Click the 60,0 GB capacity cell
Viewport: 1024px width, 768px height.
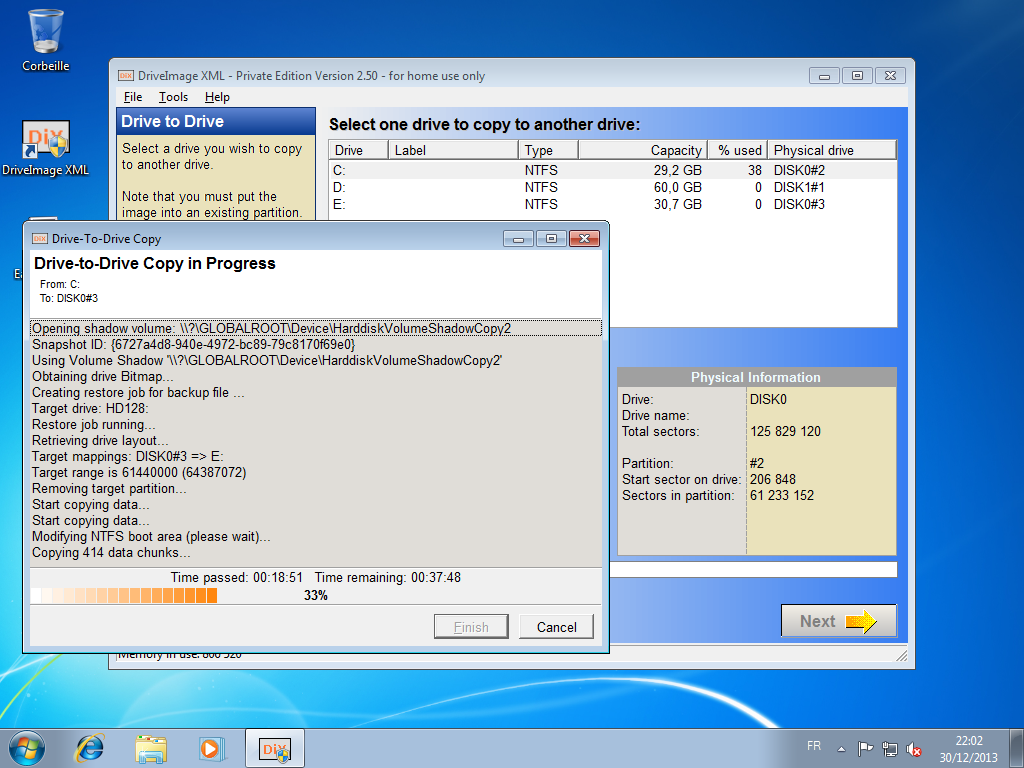coord(677,187)
